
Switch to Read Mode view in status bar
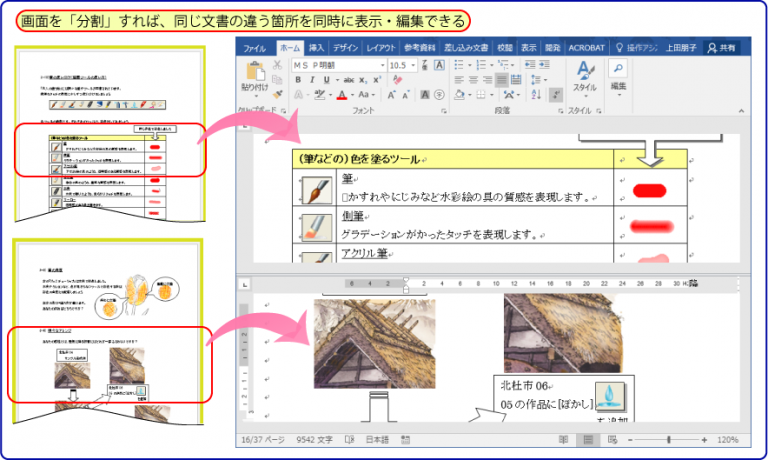(x=564, y=440)
